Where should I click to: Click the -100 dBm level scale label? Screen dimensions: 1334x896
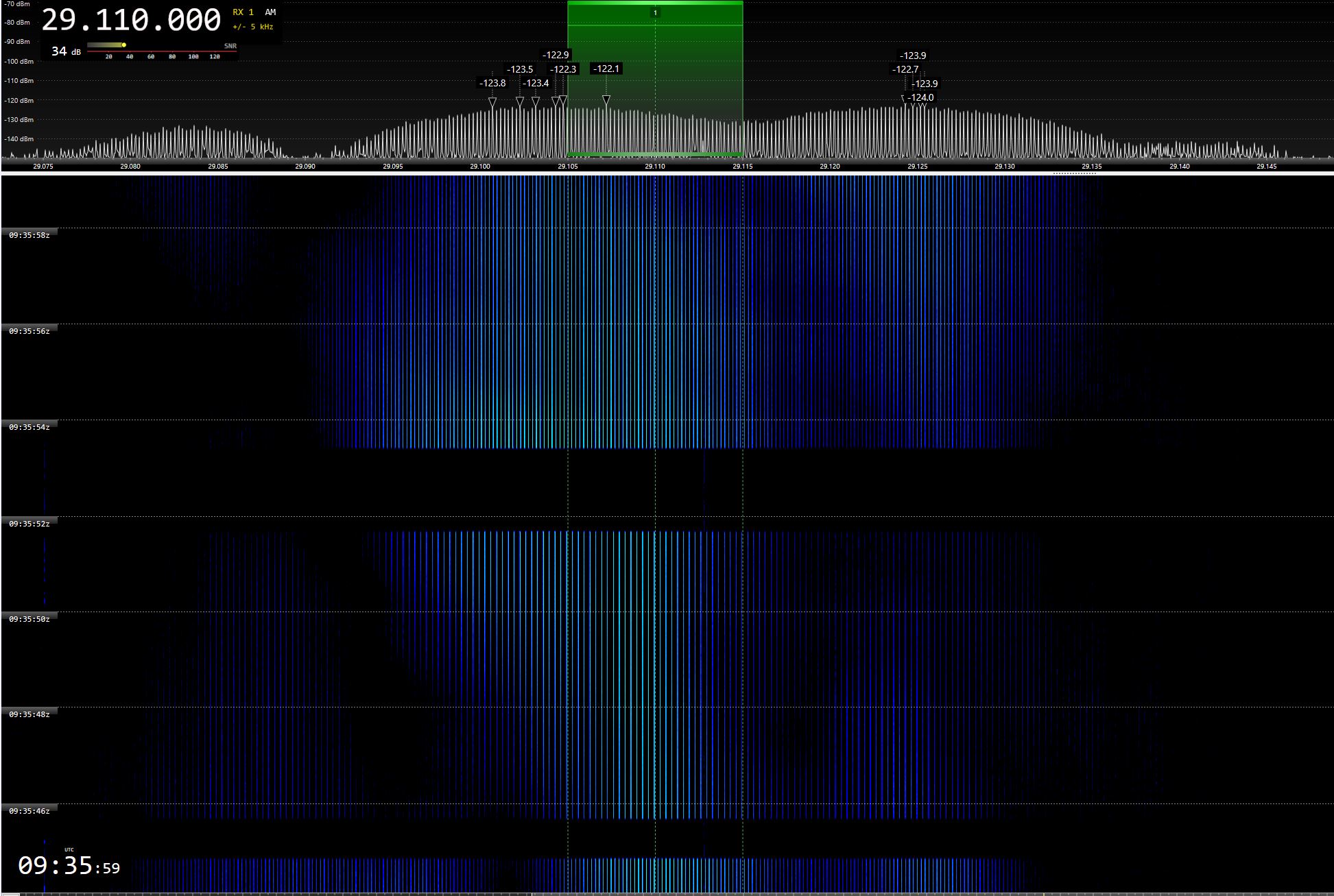[19, 62]
